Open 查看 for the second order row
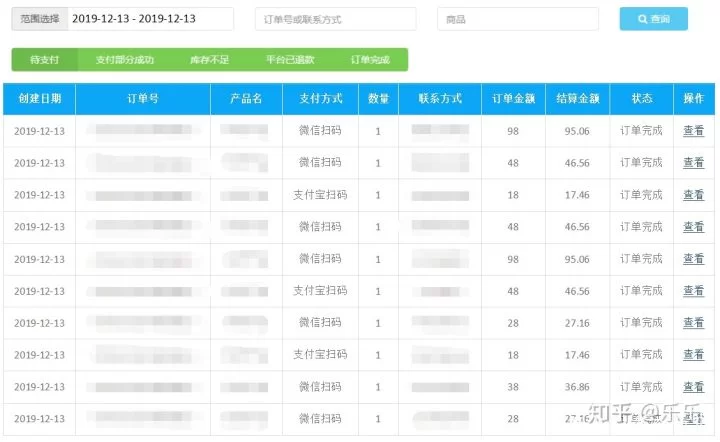Viewport: 720px width, 442px height. click(693, 163)
